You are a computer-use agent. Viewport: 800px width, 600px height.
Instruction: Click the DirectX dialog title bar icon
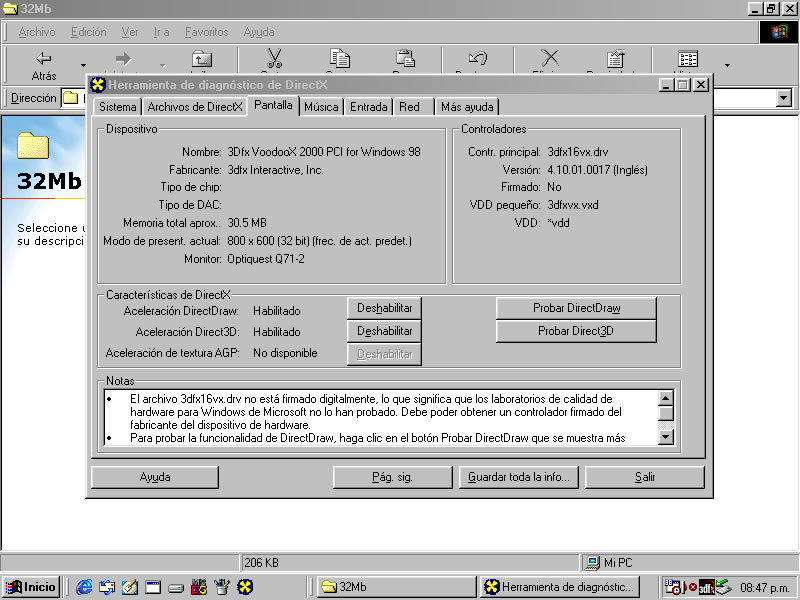pyautogui.click(x=97, y=85)
